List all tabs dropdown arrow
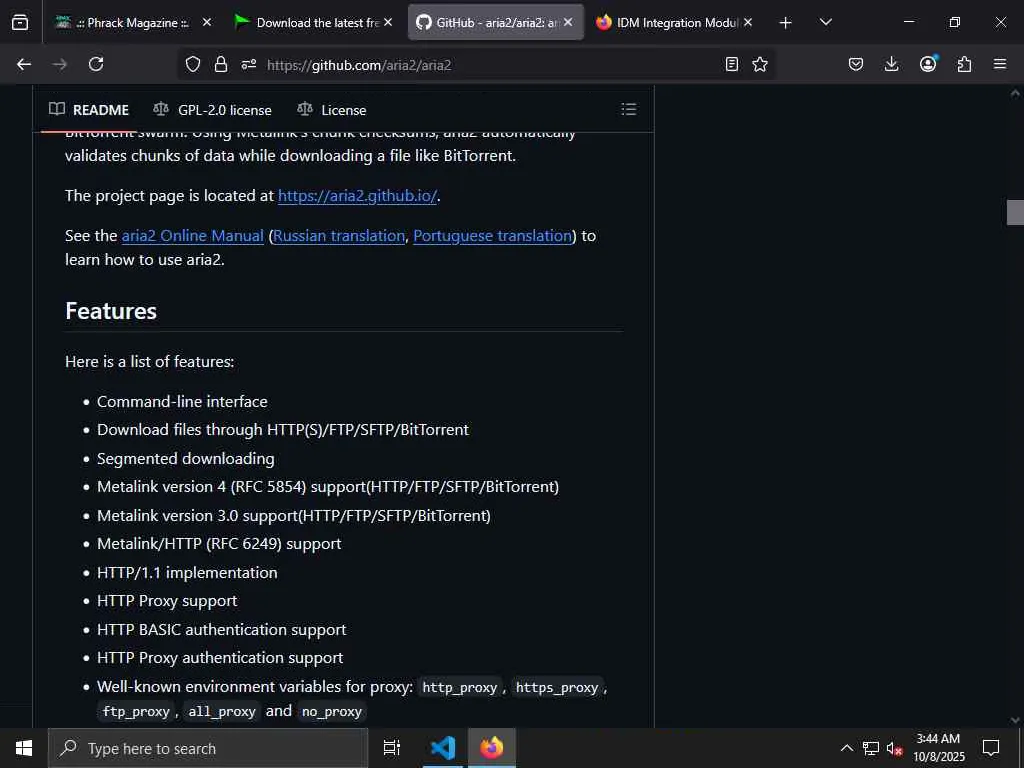Screen dimensions: 1024x768 click(825, 22)
